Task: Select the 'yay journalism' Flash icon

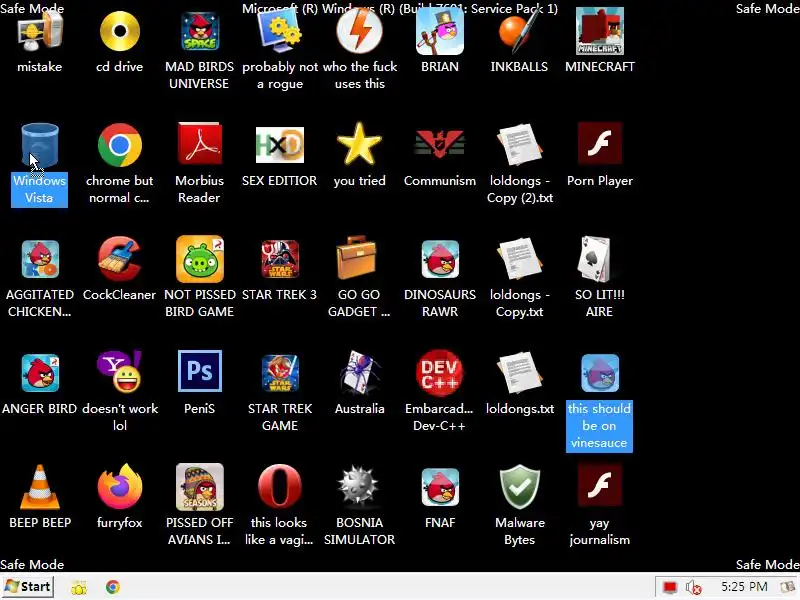Action: click(599, 485)
